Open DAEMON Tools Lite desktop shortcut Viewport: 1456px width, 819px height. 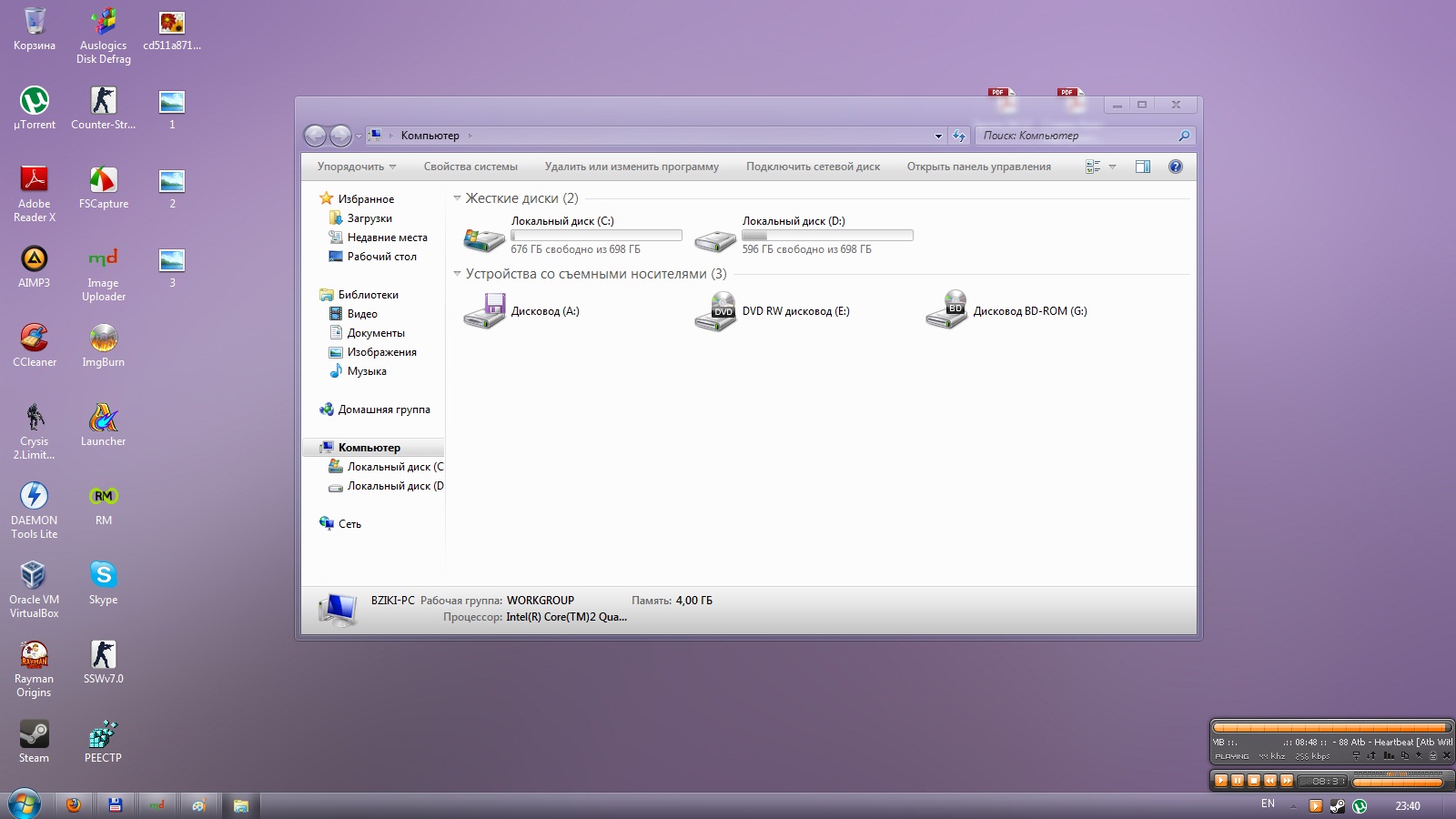(35, 497)
